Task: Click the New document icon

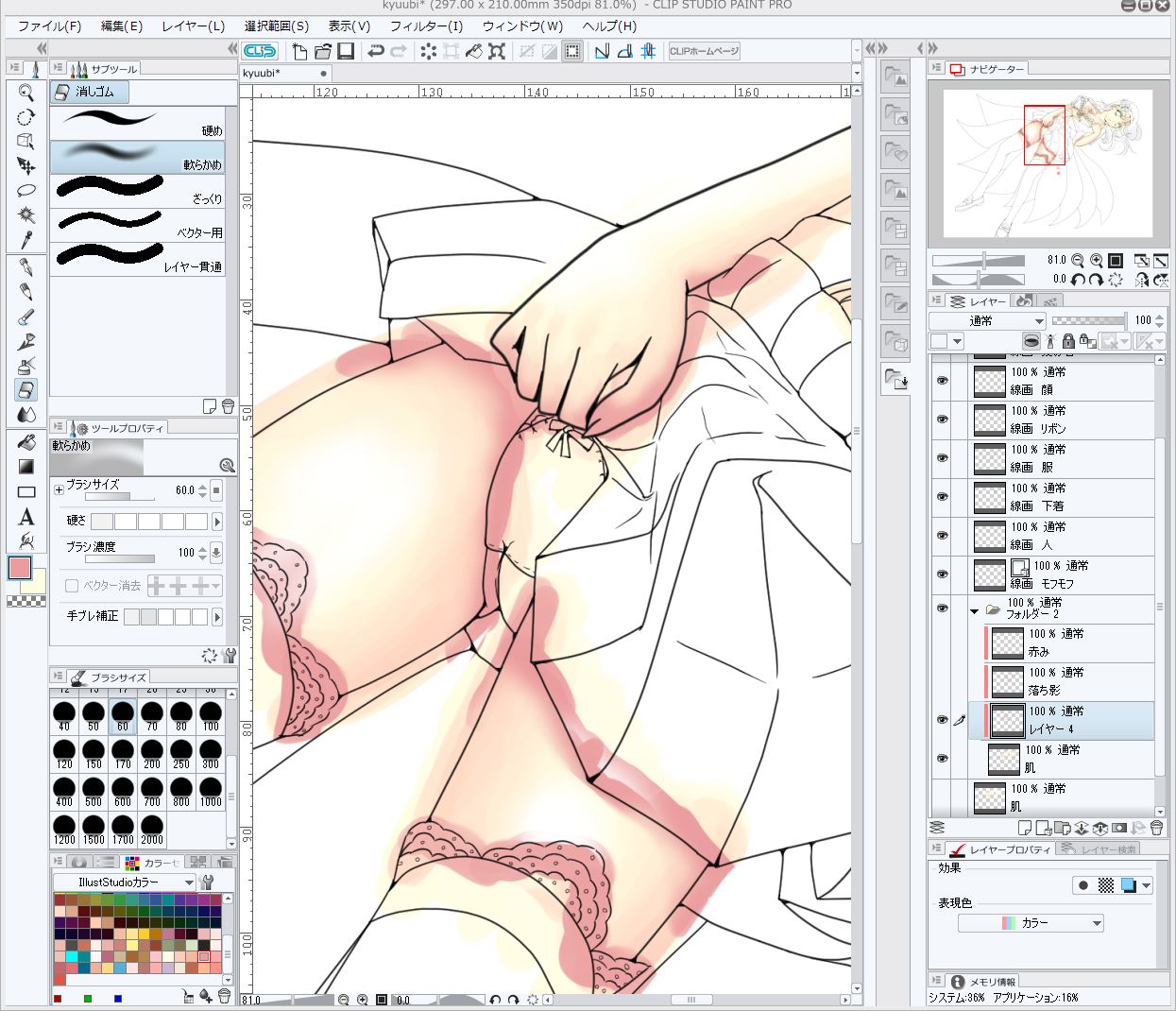Action: [x=300, y=51]
